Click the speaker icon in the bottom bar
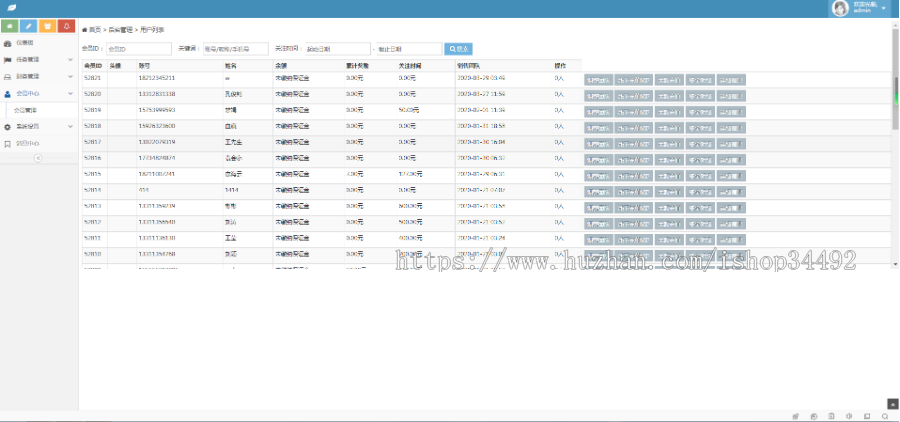Viewport: 900px width, 422px height. click(849, 415)
